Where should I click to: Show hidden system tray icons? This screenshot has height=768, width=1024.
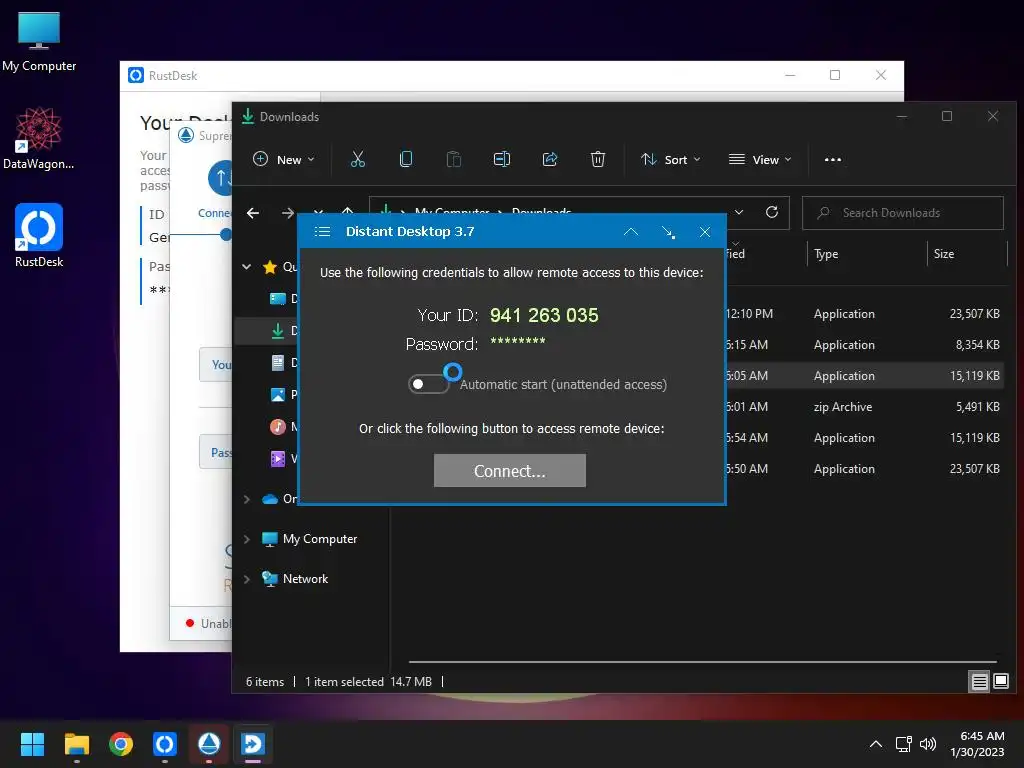coord(876,744)
